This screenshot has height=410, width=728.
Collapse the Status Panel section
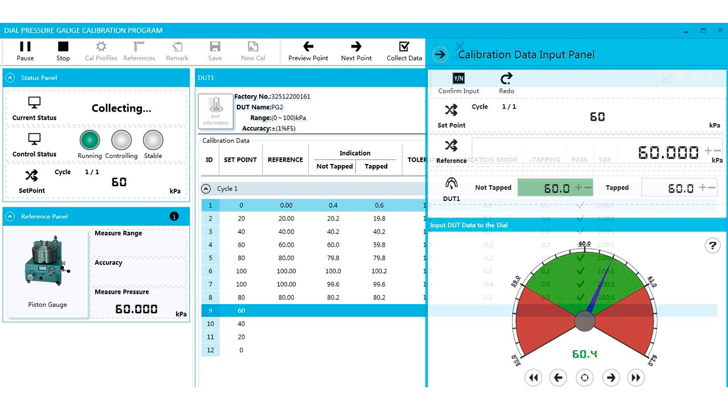tap(10, 77)
